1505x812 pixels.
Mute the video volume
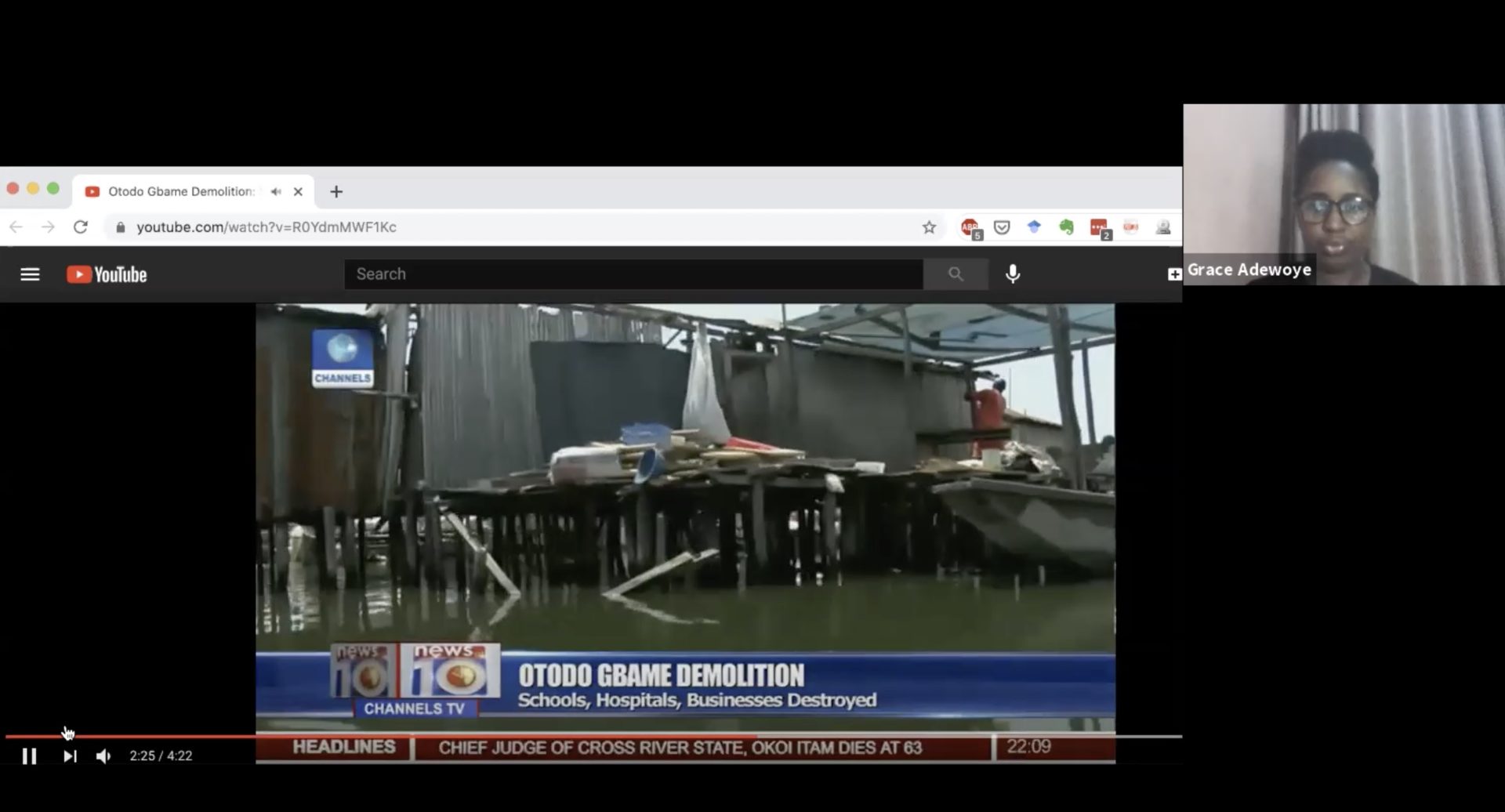pyautogui.click(x=103, y=756)
